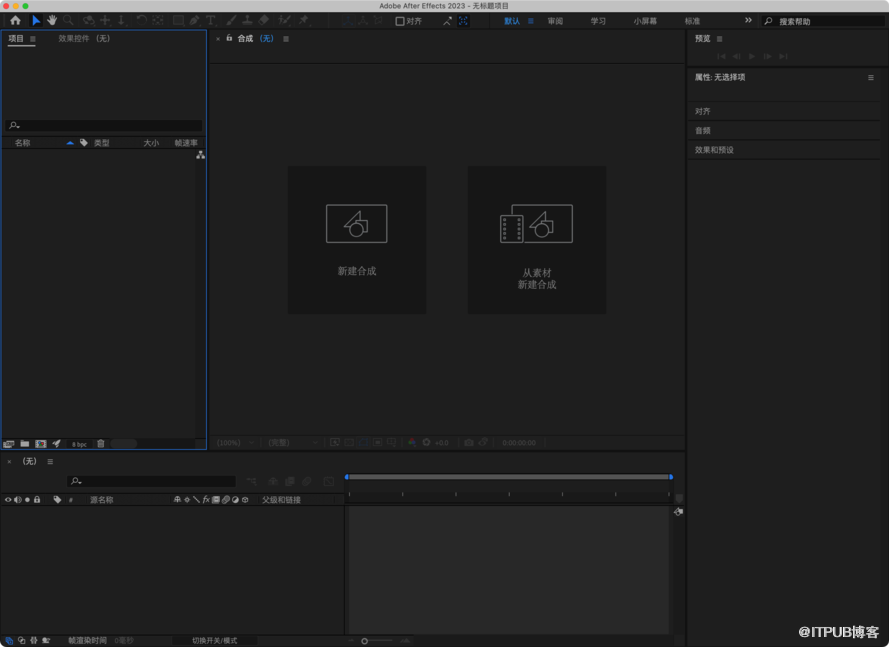The height and width of the screenshot is (647, 889).
Task: Open the 属性 panel options menu
Action: coord(870,77)
